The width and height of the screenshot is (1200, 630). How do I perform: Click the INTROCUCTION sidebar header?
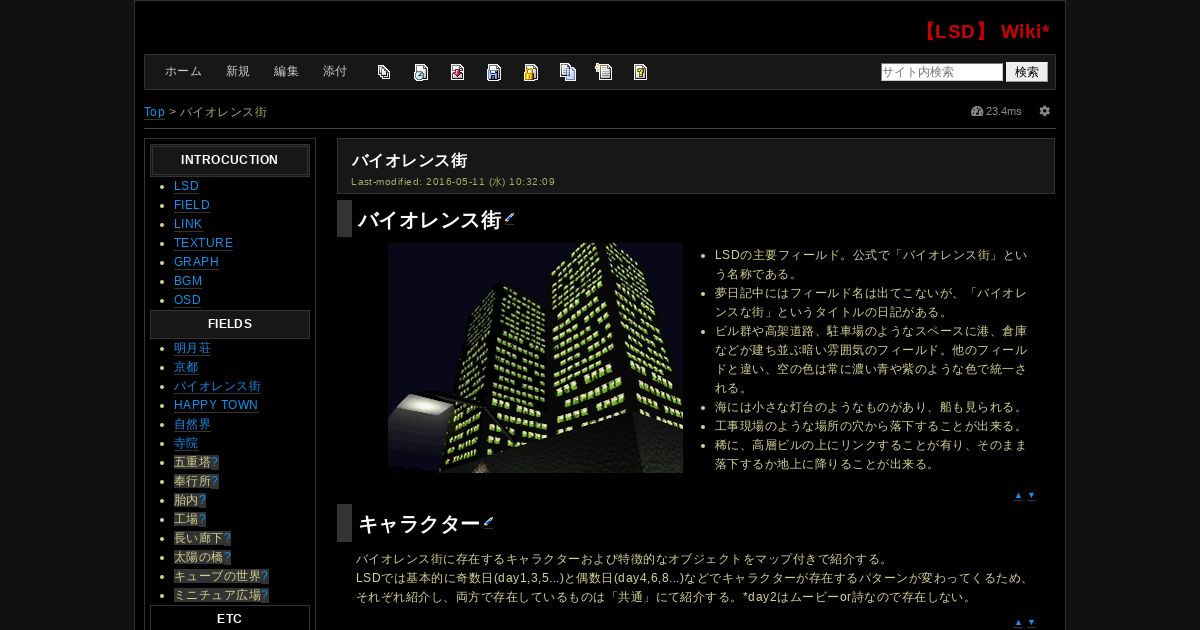[229, 160]
